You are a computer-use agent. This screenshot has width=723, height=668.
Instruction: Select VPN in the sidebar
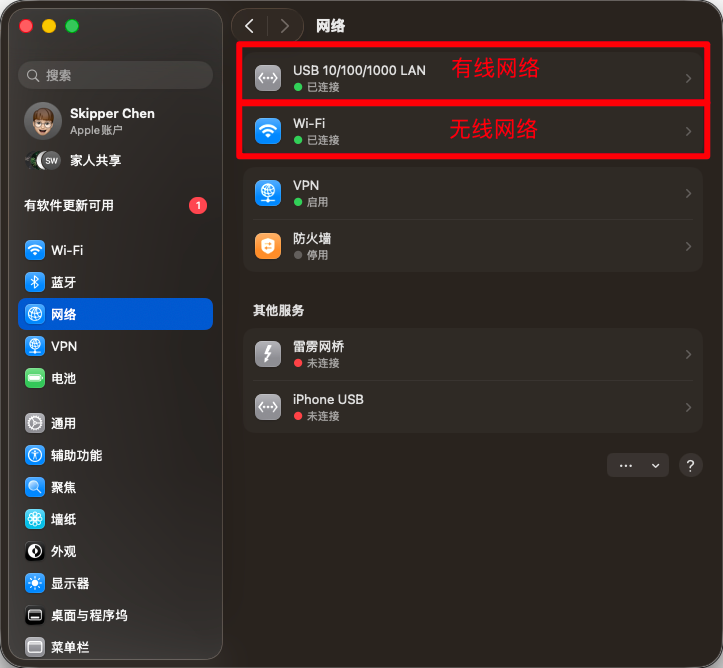(x=115, y=346)
